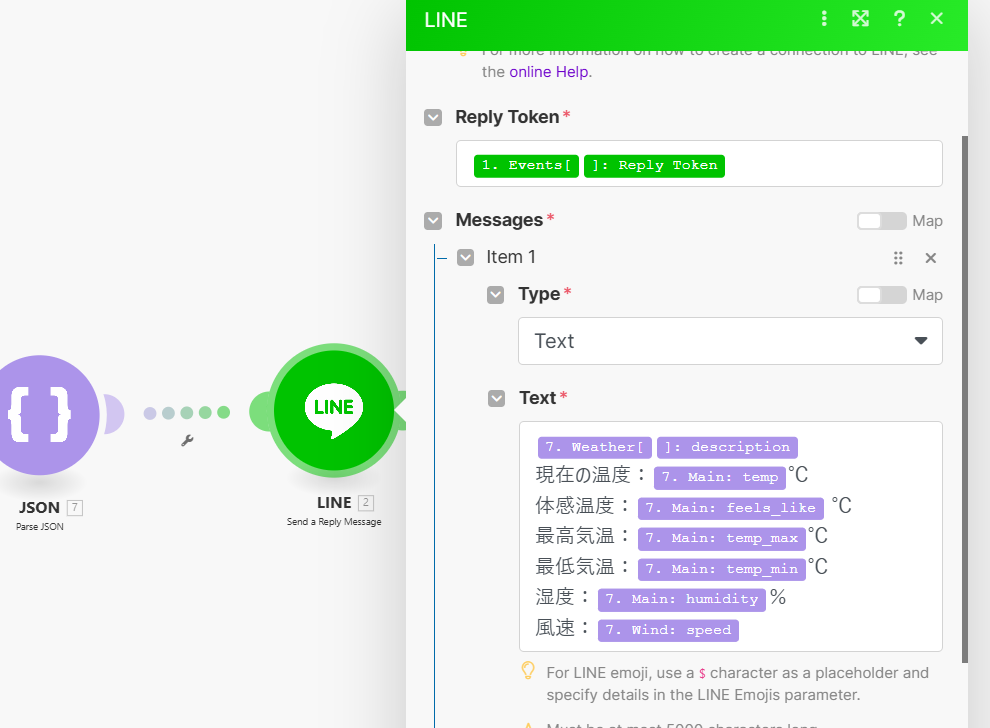Collapse the Reply Token field section
The width and height of the screenshot is (990, 728).
pyautogui.click(x=433, y=117)
